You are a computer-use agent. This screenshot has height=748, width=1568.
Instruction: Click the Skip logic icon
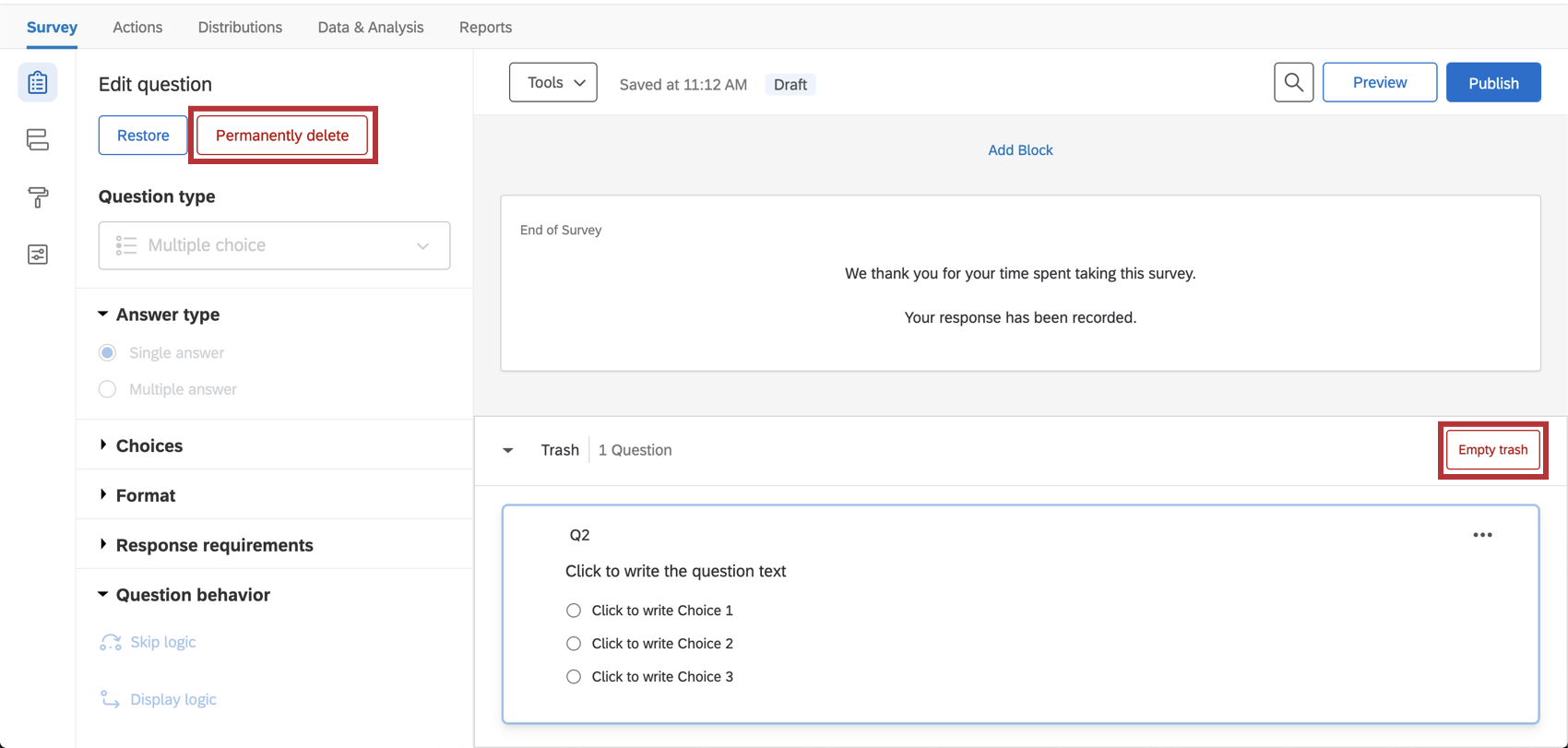(x=111, y=642)
